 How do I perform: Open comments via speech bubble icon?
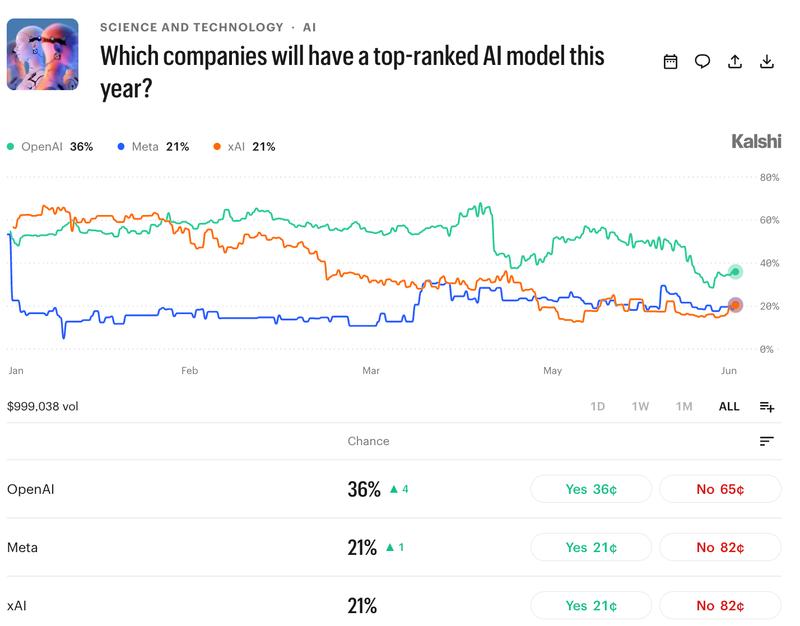pyautogui.click(x=702, y=62)
